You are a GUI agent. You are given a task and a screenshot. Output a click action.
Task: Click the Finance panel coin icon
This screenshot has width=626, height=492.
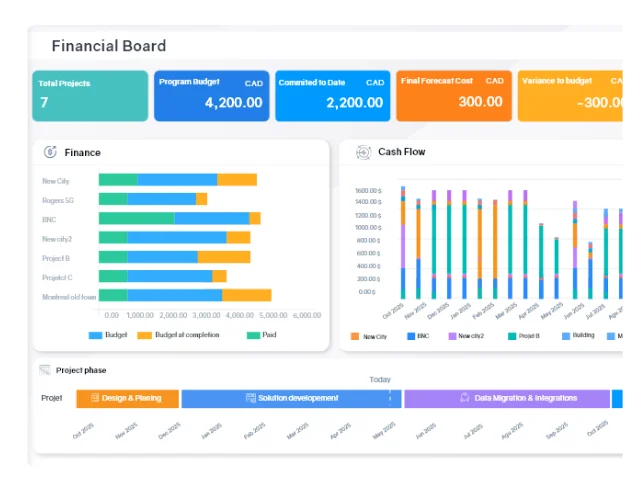(x=50, y=152)
